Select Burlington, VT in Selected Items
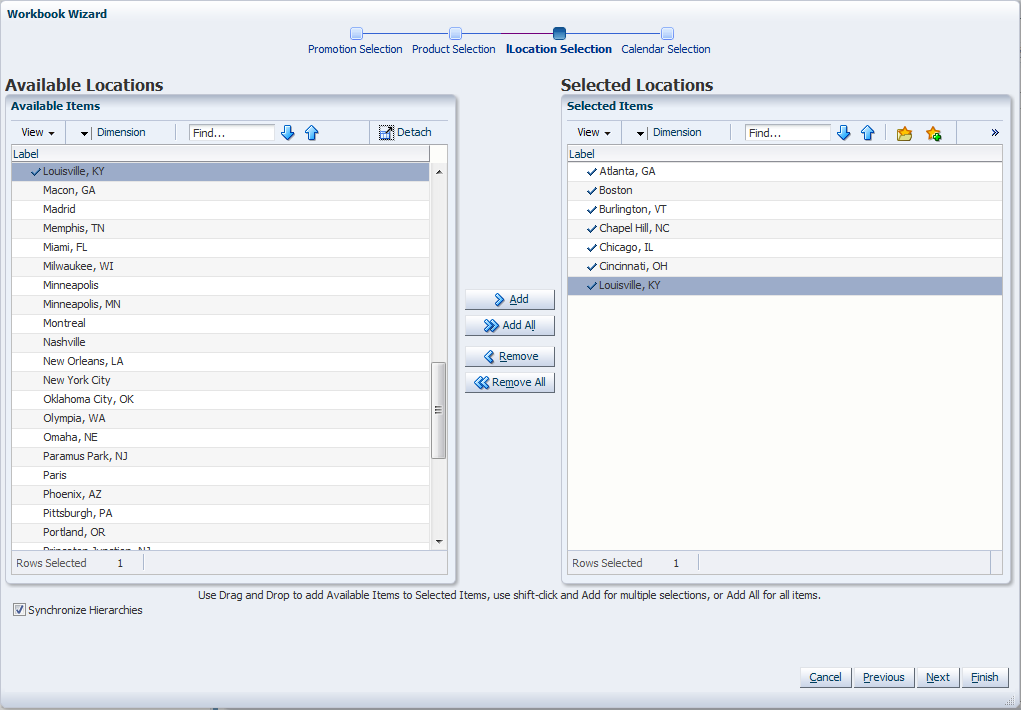This screenshot has height=710, width=1021. point(785,209)
